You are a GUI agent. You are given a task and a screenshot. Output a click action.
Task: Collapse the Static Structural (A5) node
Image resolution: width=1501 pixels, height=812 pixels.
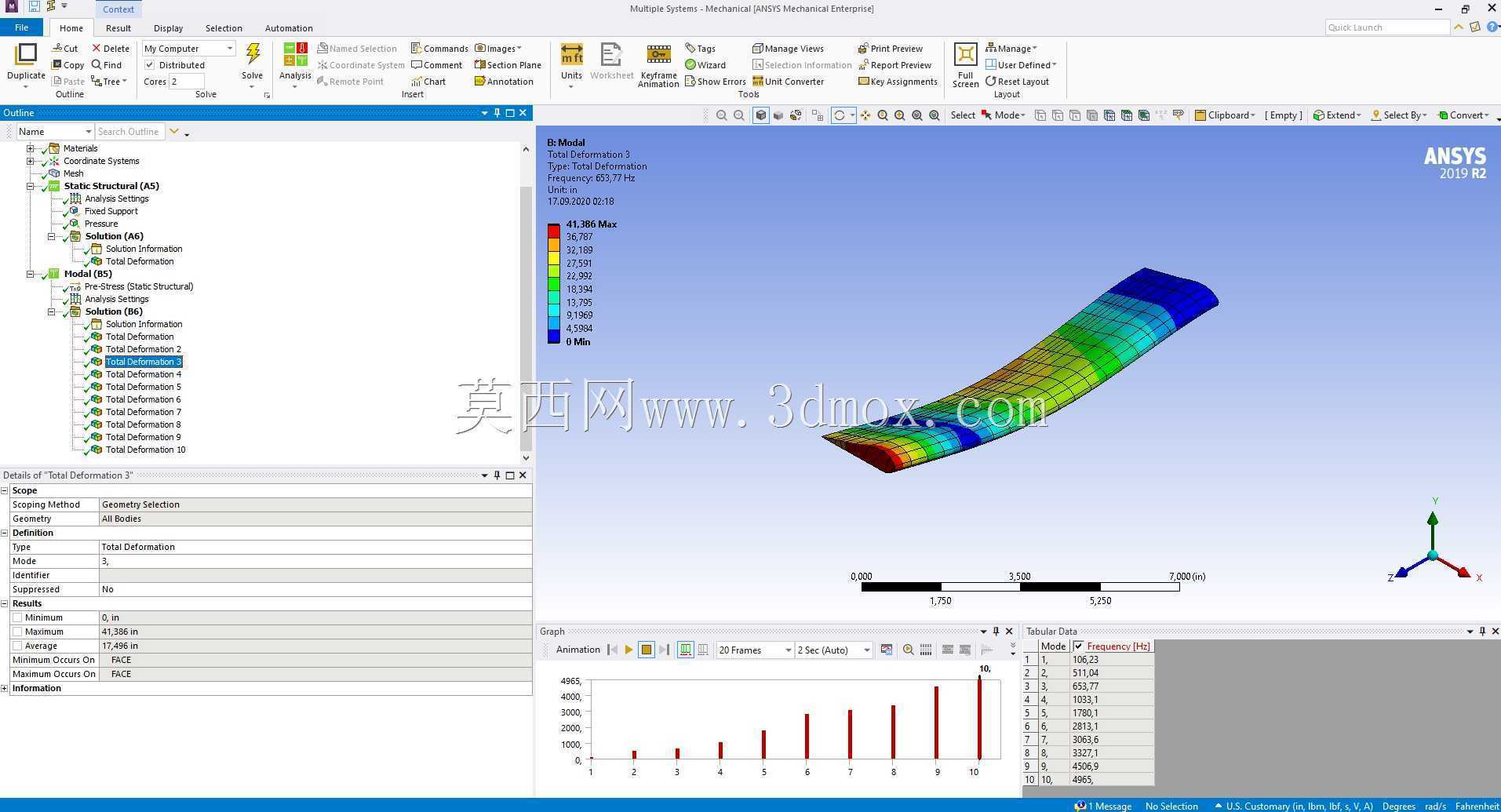[31, 186]
